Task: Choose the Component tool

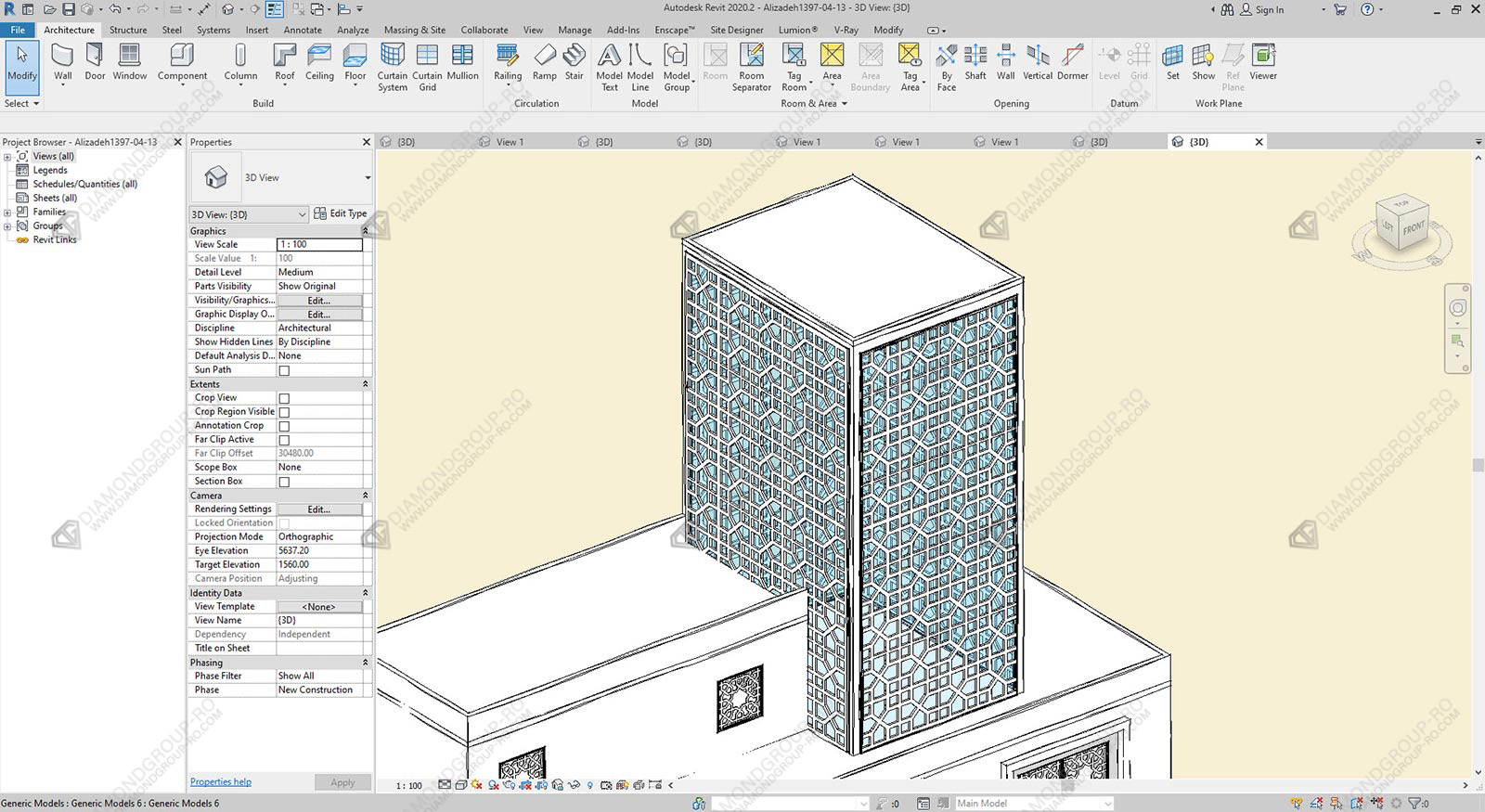Action: click(182, 63)
